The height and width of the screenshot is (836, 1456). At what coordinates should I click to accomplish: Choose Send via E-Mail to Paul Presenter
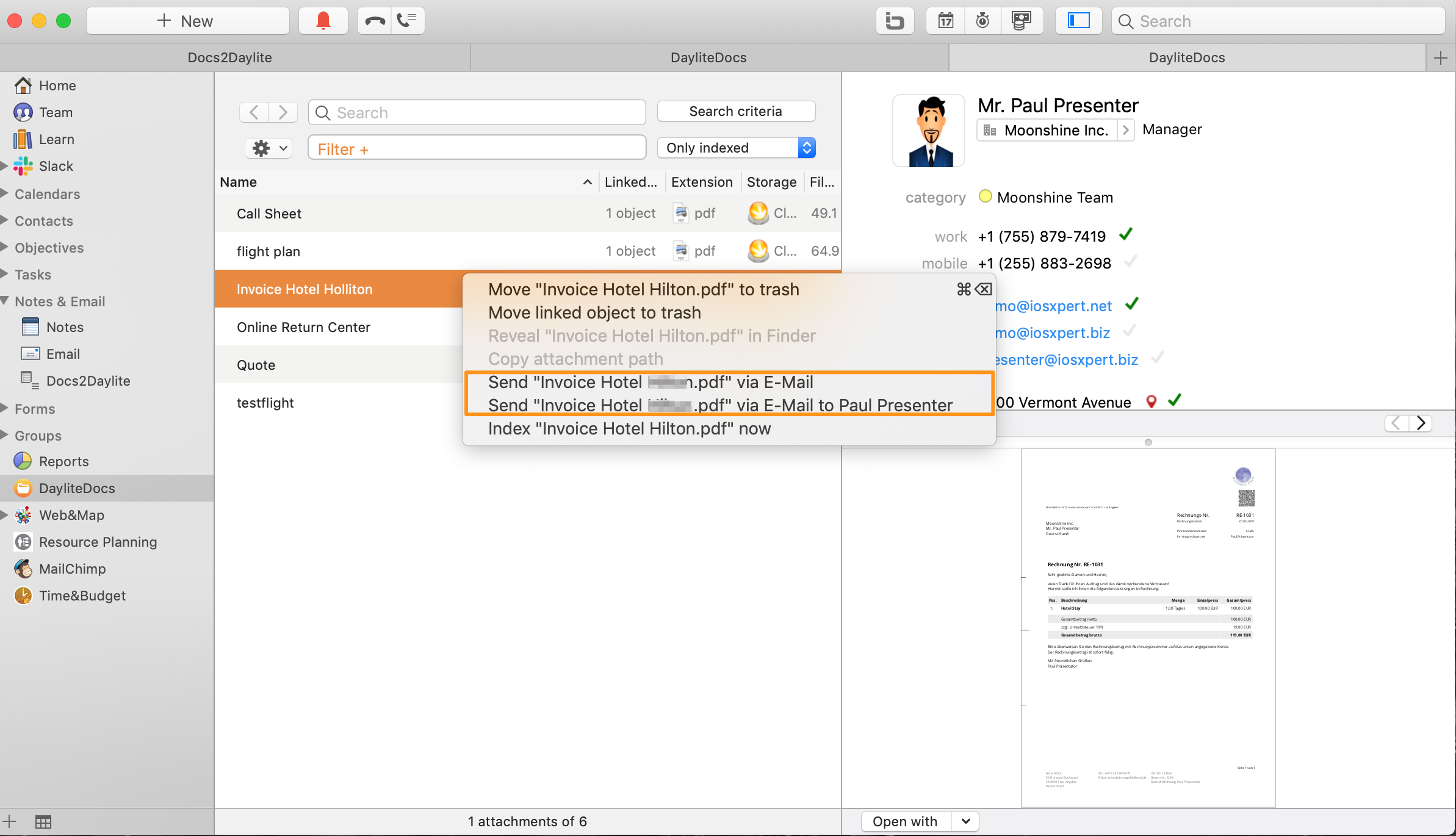729,405
